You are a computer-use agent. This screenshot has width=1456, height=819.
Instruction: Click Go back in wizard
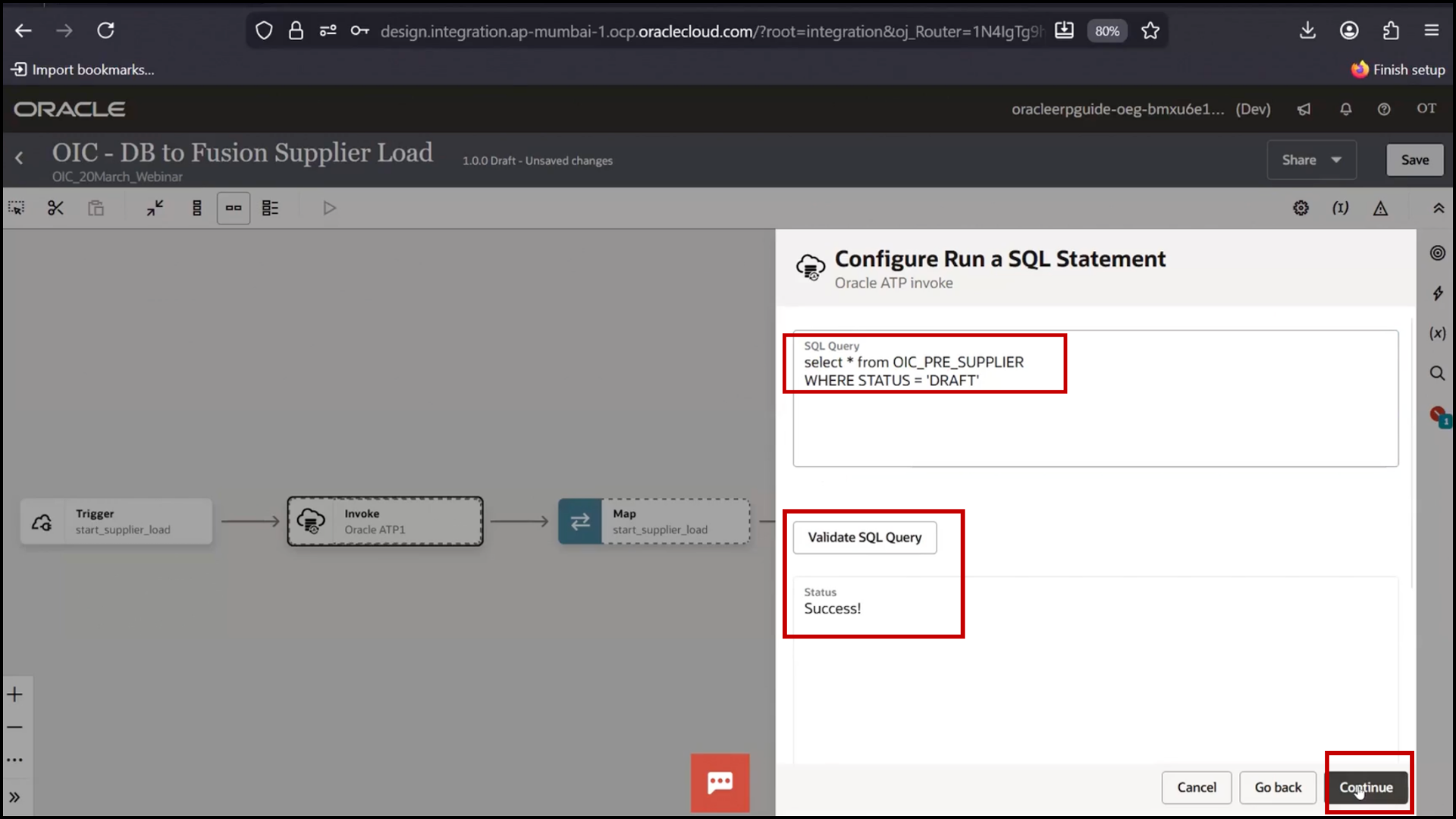[x=1278, y=788]
